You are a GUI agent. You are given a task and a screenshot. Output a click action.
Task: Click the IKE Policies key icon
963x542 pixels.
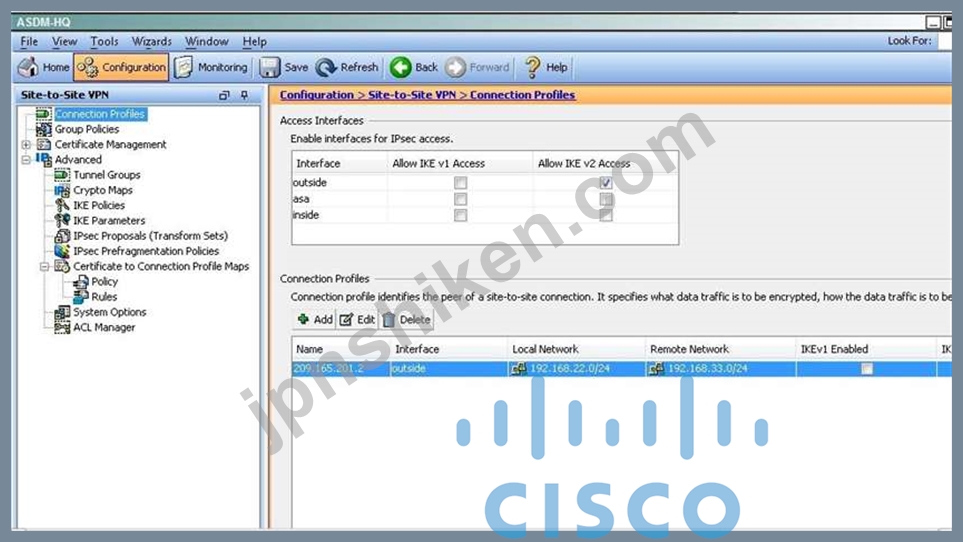[x=62, y=206]
